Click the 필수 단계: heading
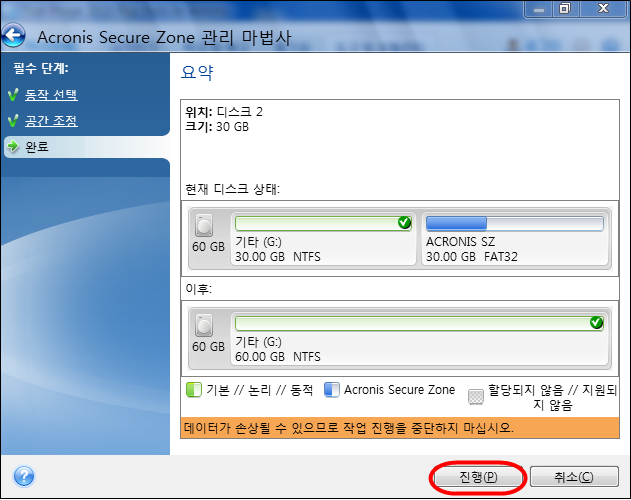Image resolution: width=631 pixels, height=500 pixels. [x=41, y=68]
